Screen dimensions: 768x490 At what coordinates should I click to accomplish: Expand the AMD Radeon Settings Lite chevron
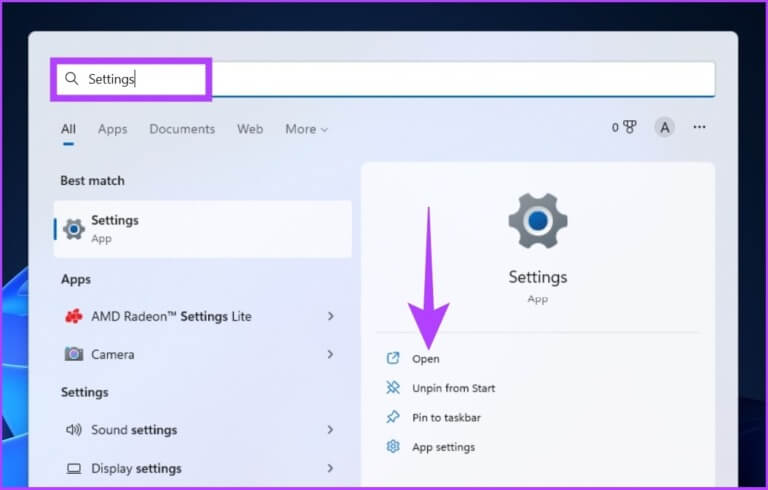click(x=331, y=316)
